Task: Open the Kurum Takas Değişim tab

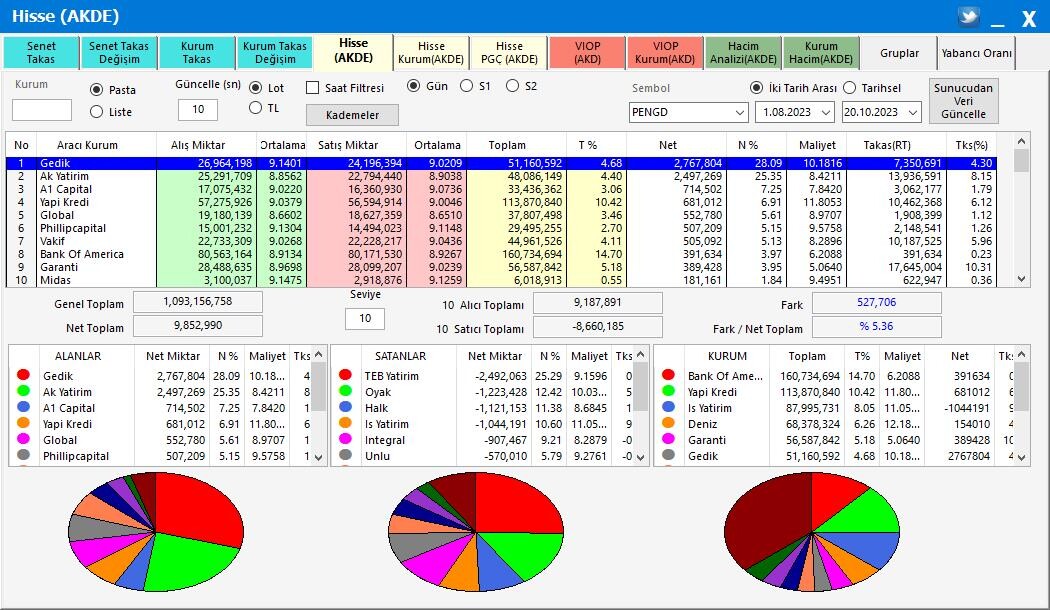Action: tap(275, 53)
